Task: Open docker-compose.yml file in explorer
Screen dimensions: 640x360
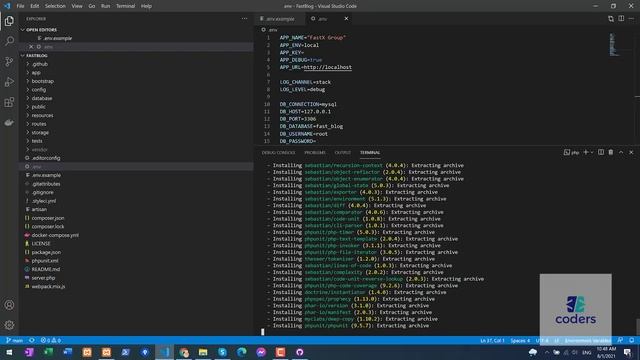Action: [x=55, y=235]
